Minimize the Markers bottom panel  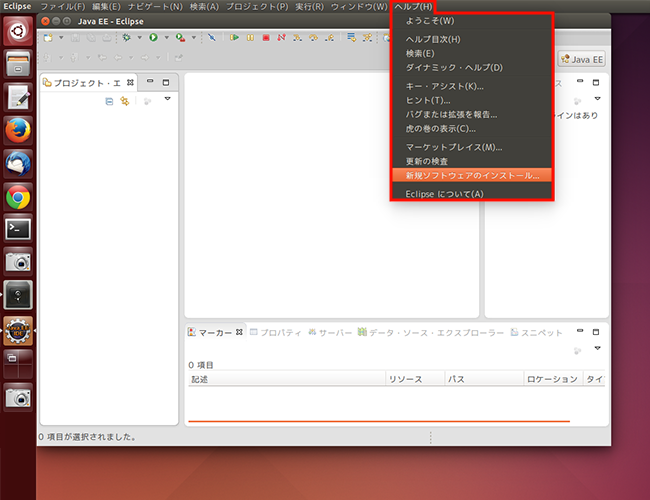pos(580,331)
